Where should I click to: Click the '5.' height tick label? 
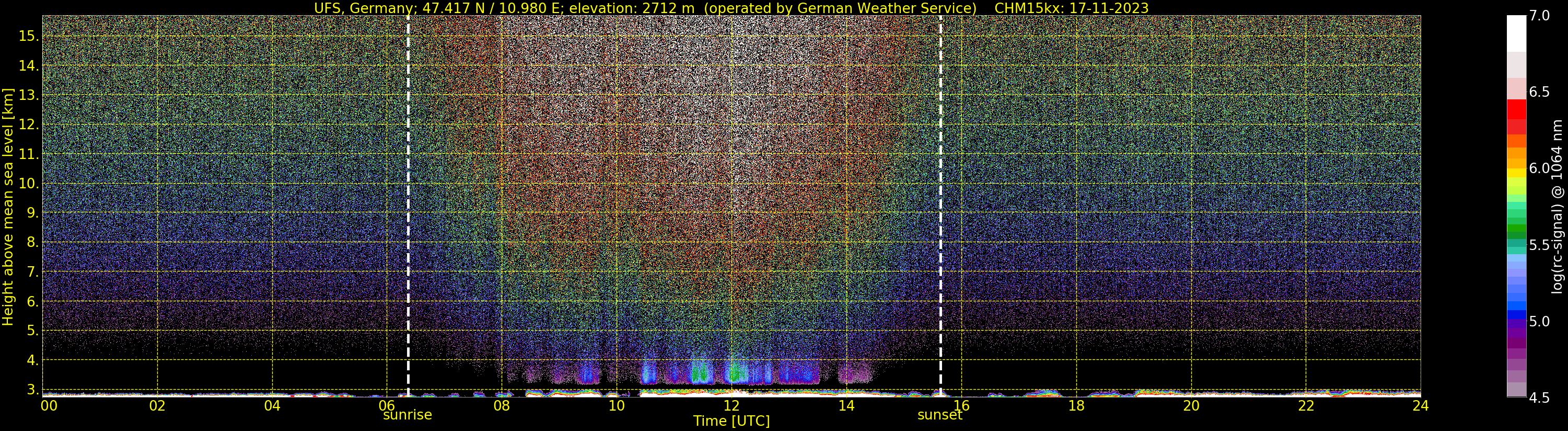click(32, 331)
